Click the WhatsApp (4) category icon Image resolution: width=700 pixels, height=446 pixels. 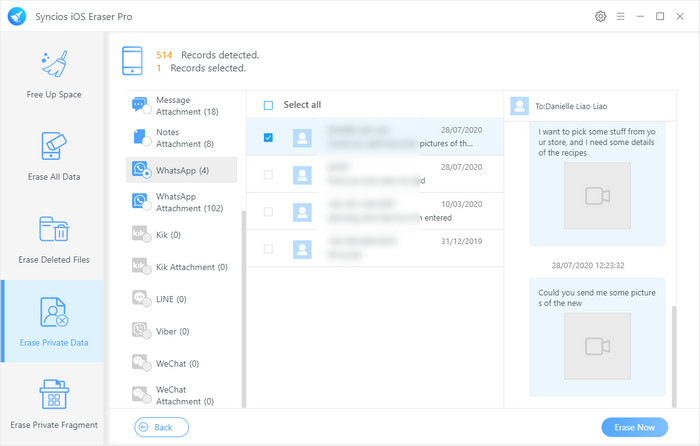tap(141, 170)
